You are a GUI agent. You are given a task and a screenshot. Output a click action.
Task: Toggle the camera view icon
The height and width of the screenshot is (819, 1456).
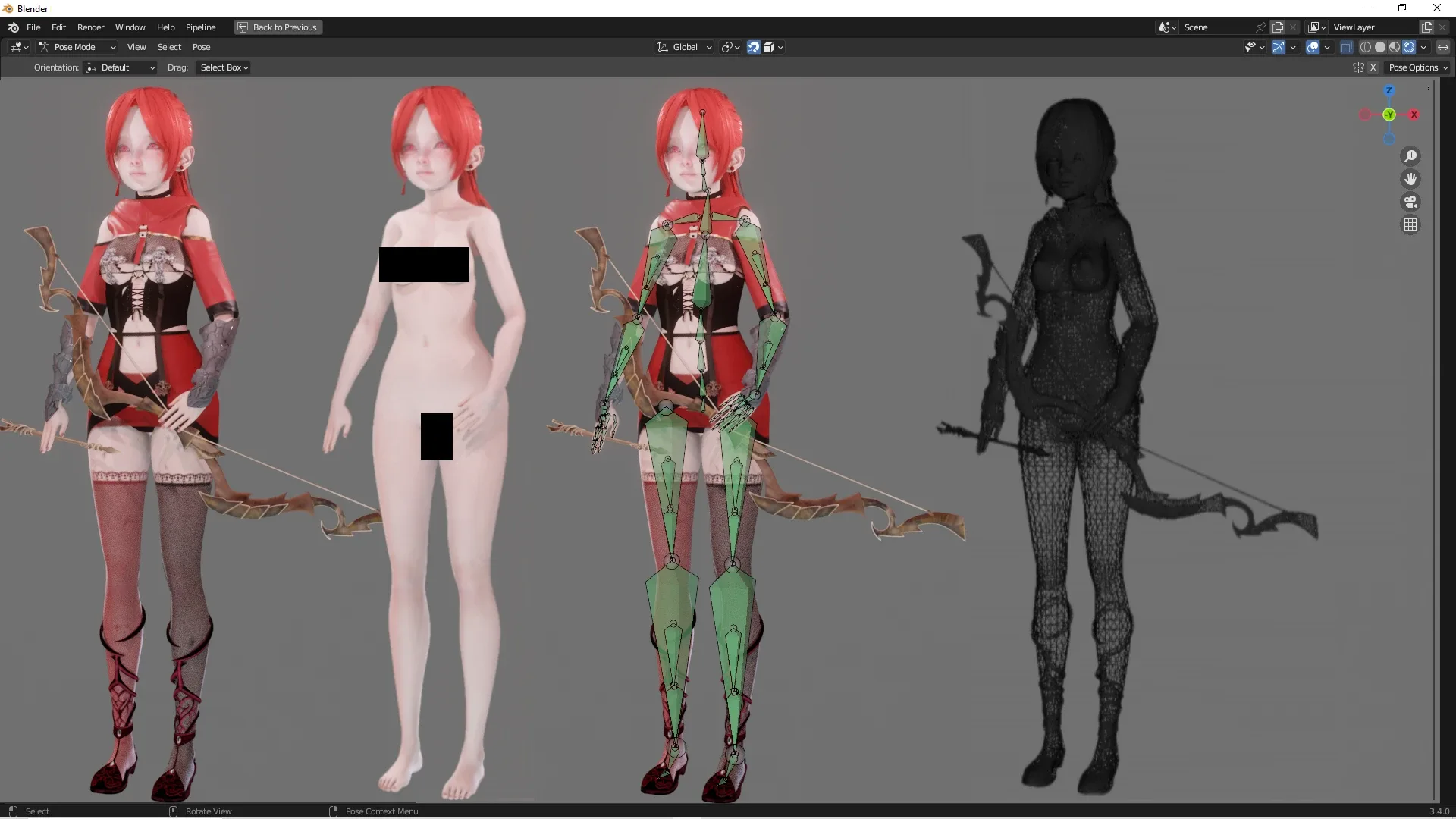tap(1410, 202)
